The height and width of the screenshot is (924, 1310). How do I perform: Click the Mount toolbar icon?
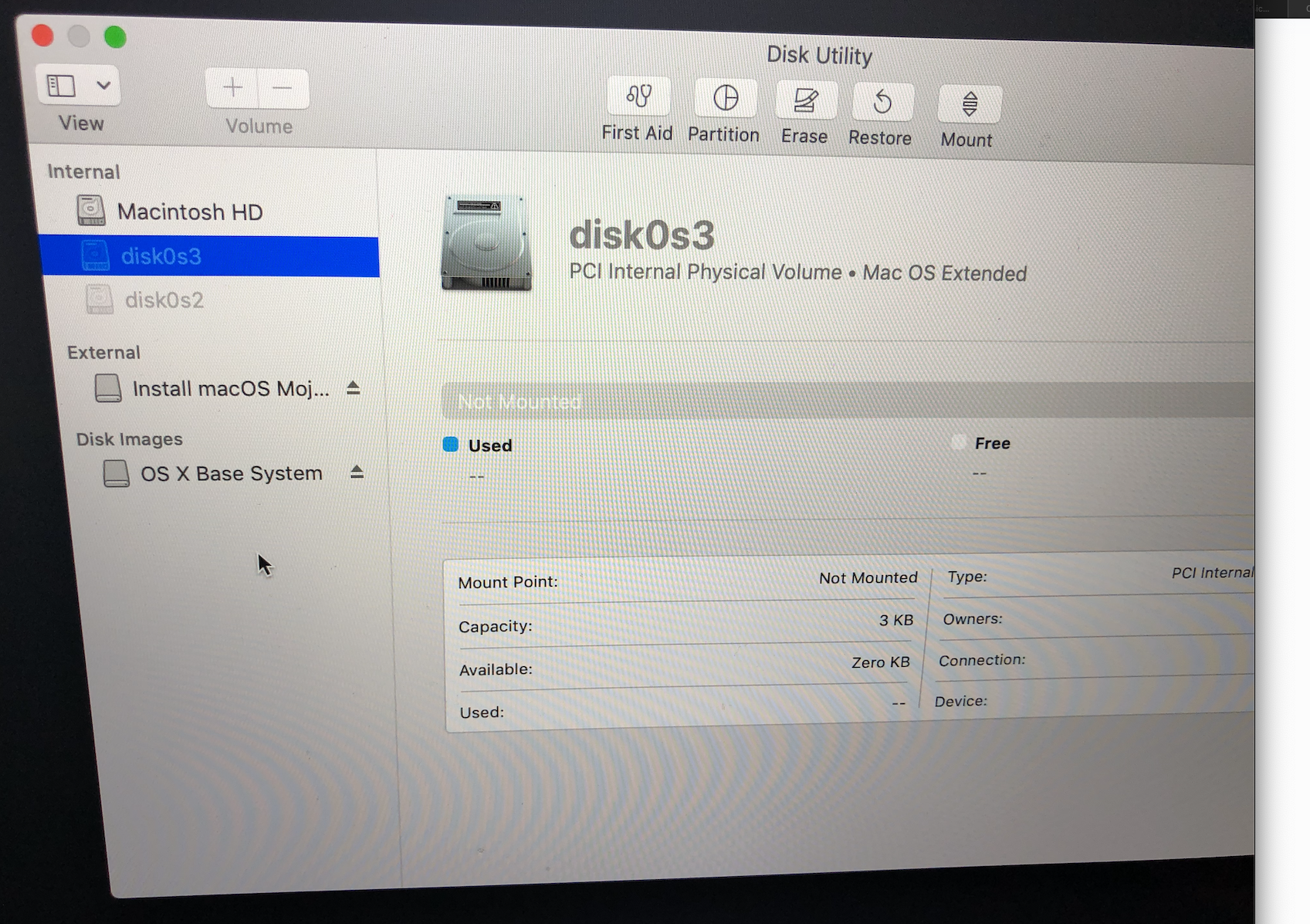click(x=970, y=104)
